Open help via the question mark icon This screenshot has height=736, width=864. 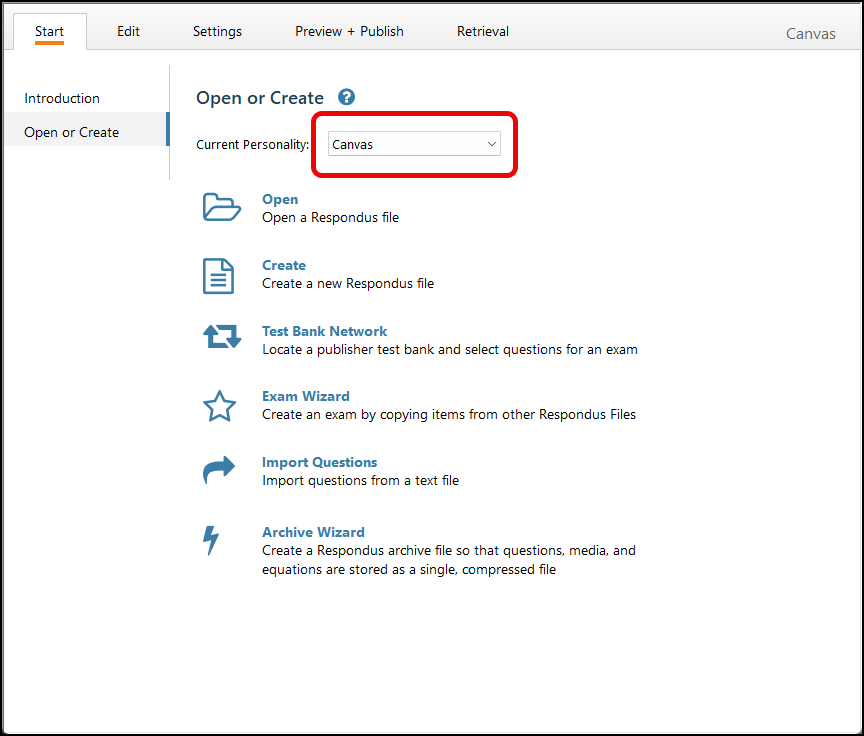click(347, 97)
